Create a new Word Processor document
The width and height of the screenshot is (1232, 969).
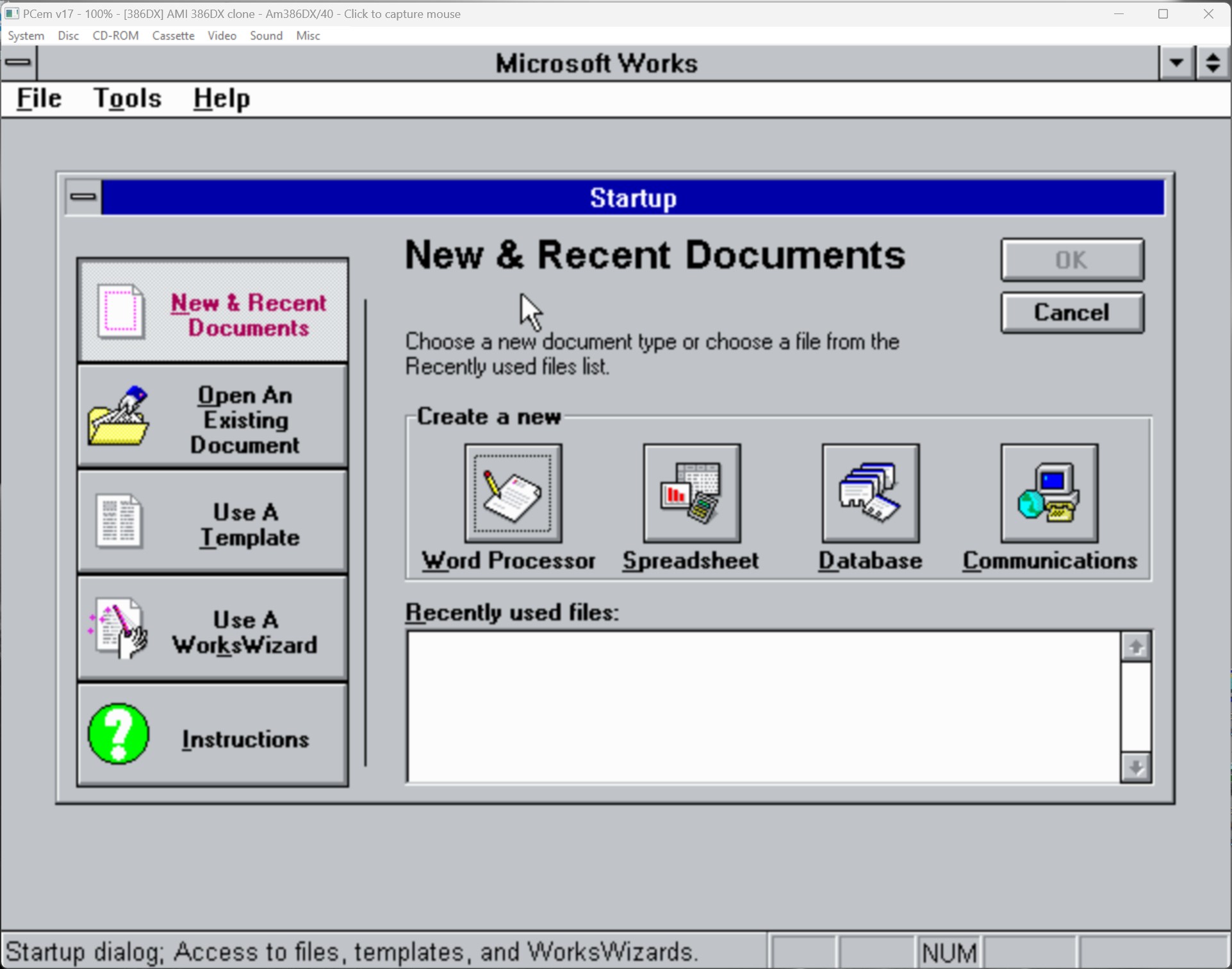[513, 493]
